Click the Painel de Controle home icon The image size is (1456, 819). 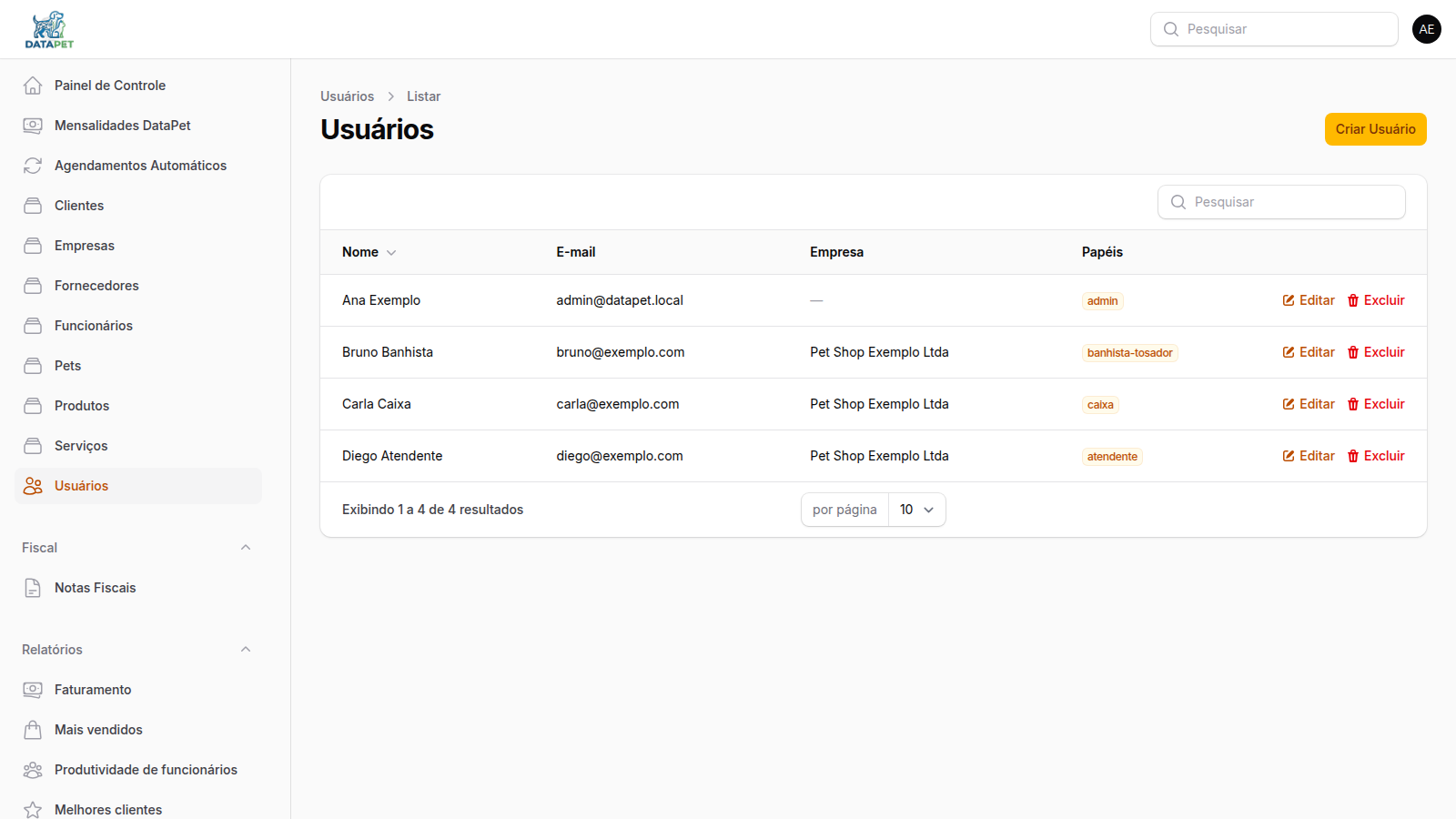point(33,86)
